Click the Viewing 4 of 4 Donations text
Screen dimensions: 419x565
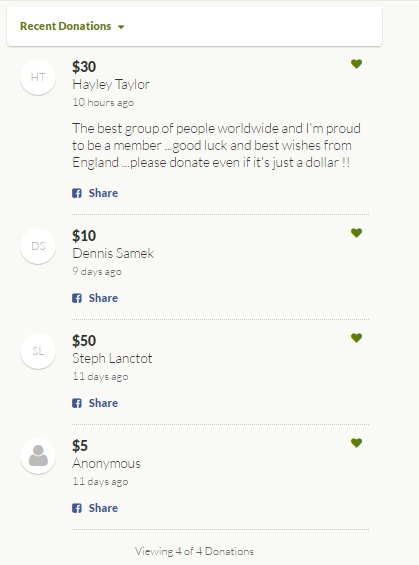point(195,551)
